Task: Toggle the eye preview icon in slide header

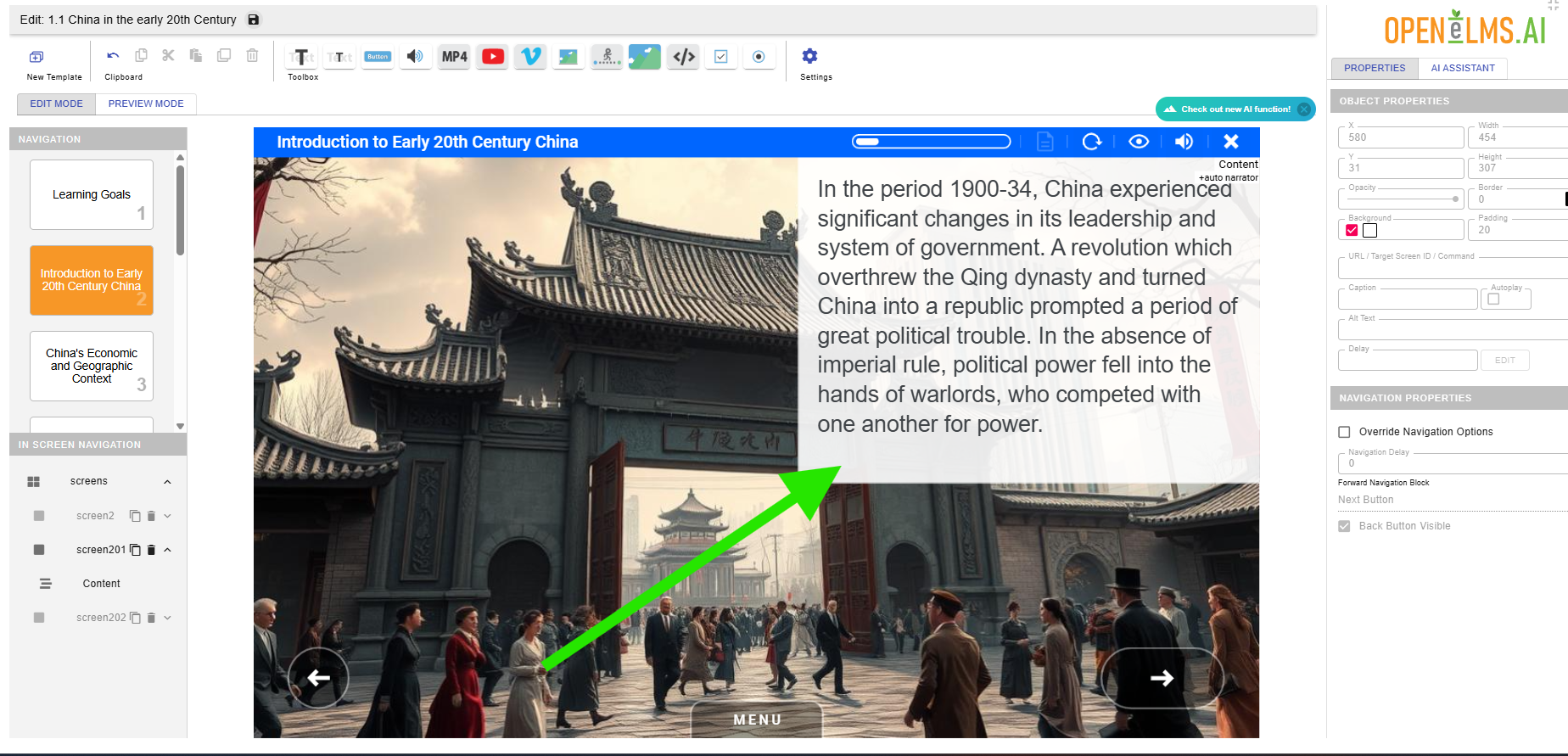Action: 1139,142
